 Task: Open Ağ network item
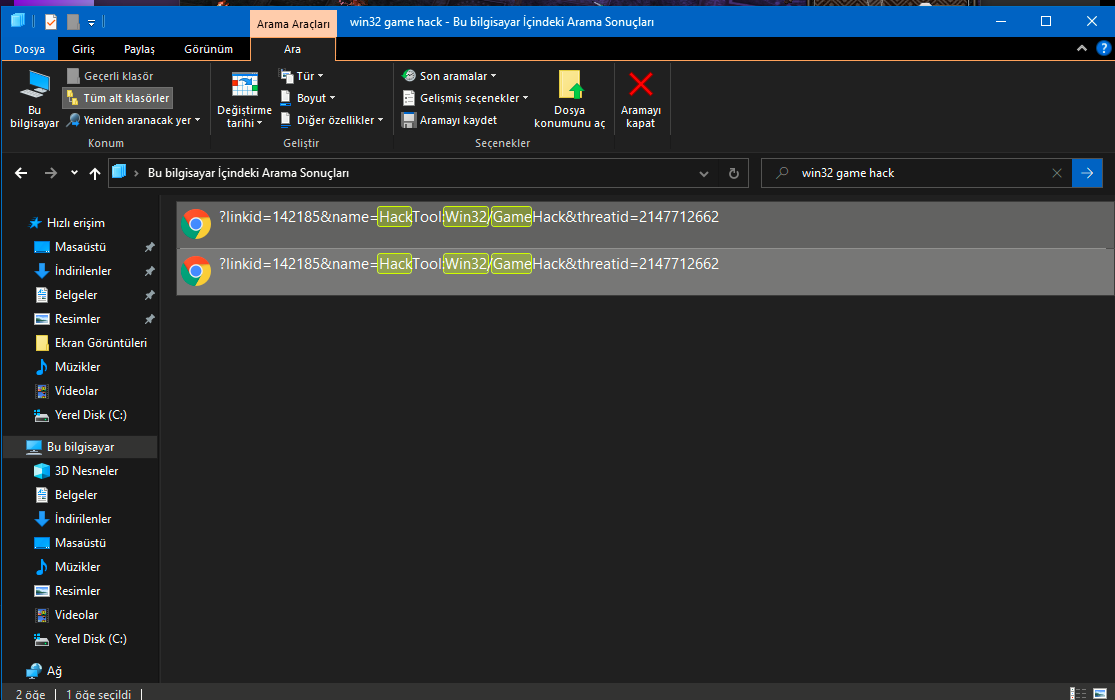pyautogui.click(x=44, y=671)
